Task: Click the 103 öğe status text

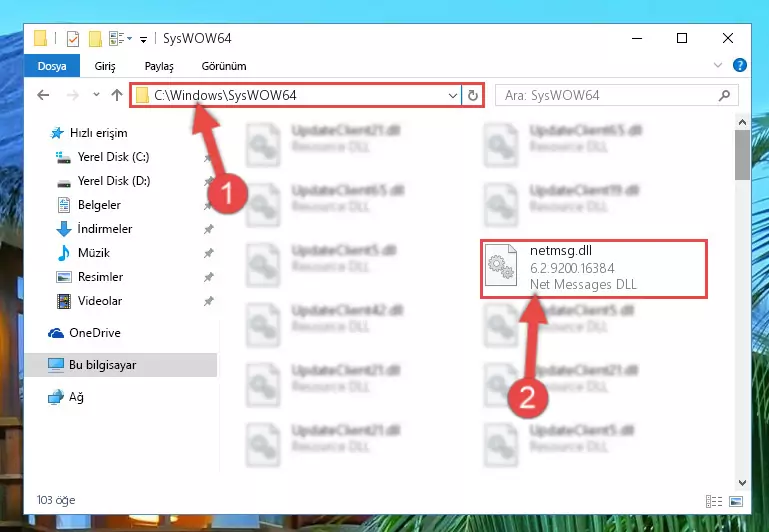Action: [x=56, y=500]
